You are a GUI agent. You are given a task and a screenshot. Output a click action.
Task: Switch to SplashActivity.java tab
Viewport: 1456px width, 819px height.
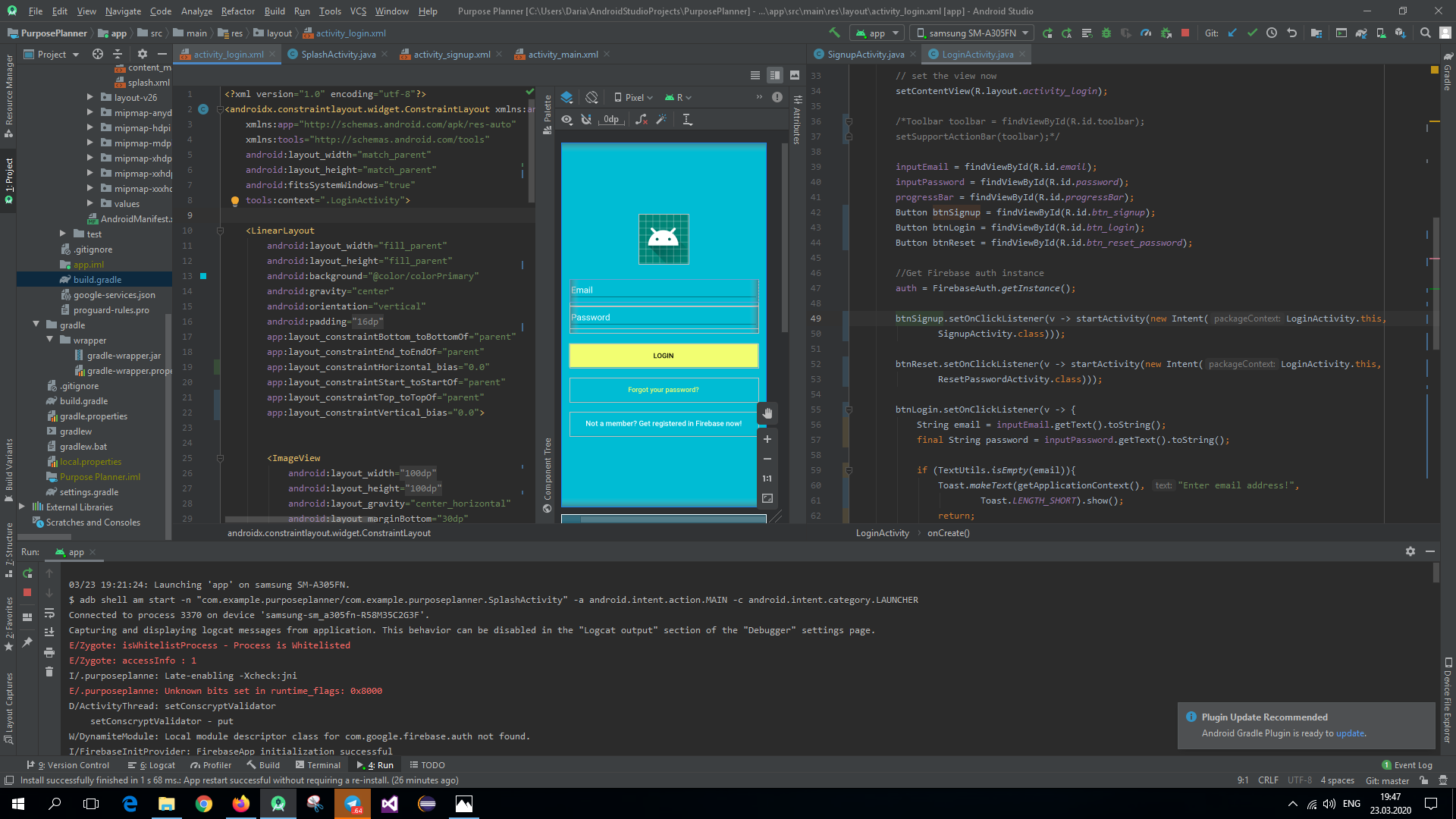pyautogui.click(x=337, y=54)
